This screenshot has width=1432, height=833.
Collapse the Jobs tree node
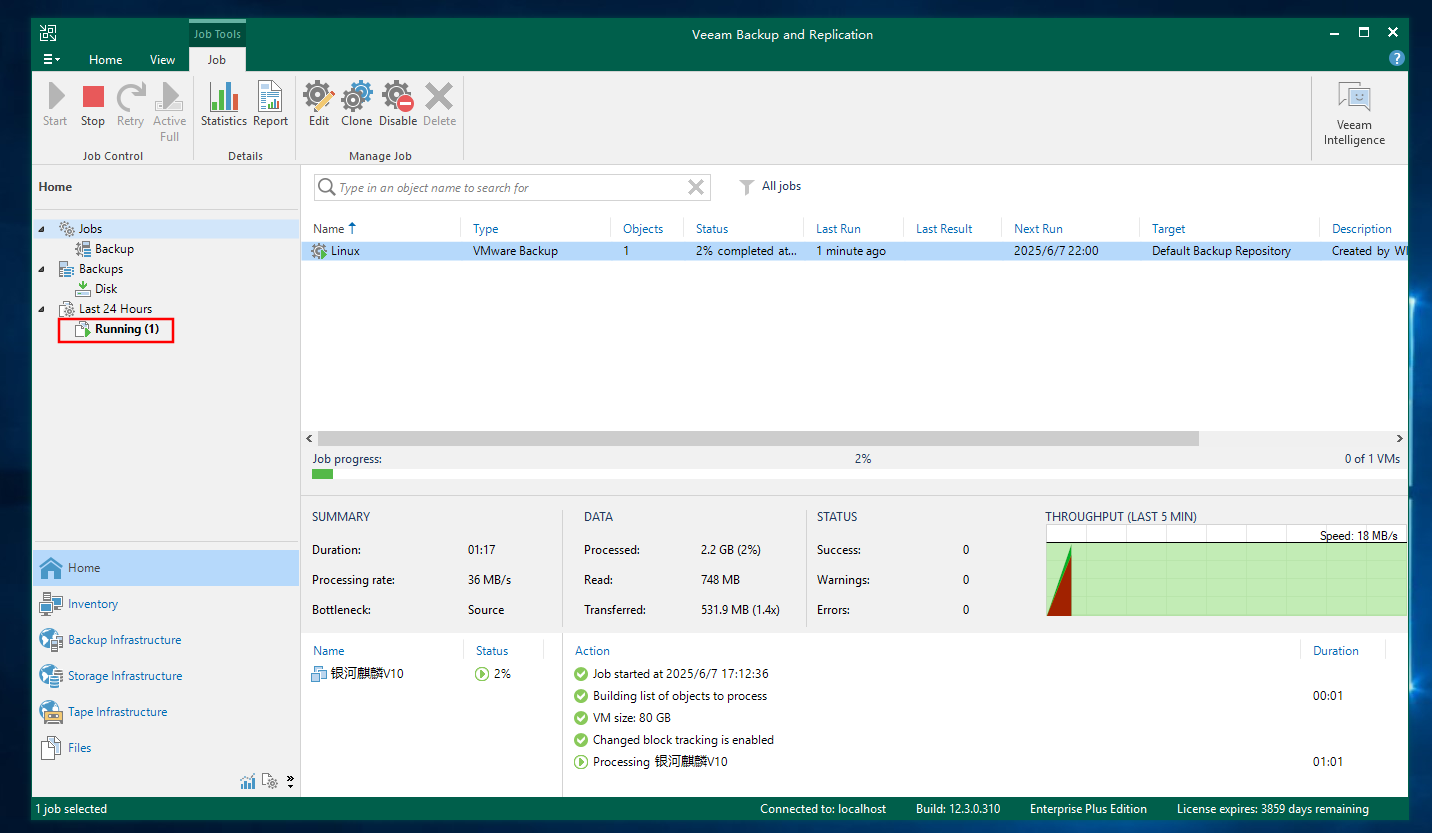pyautogui.click(x=42, y=229)
